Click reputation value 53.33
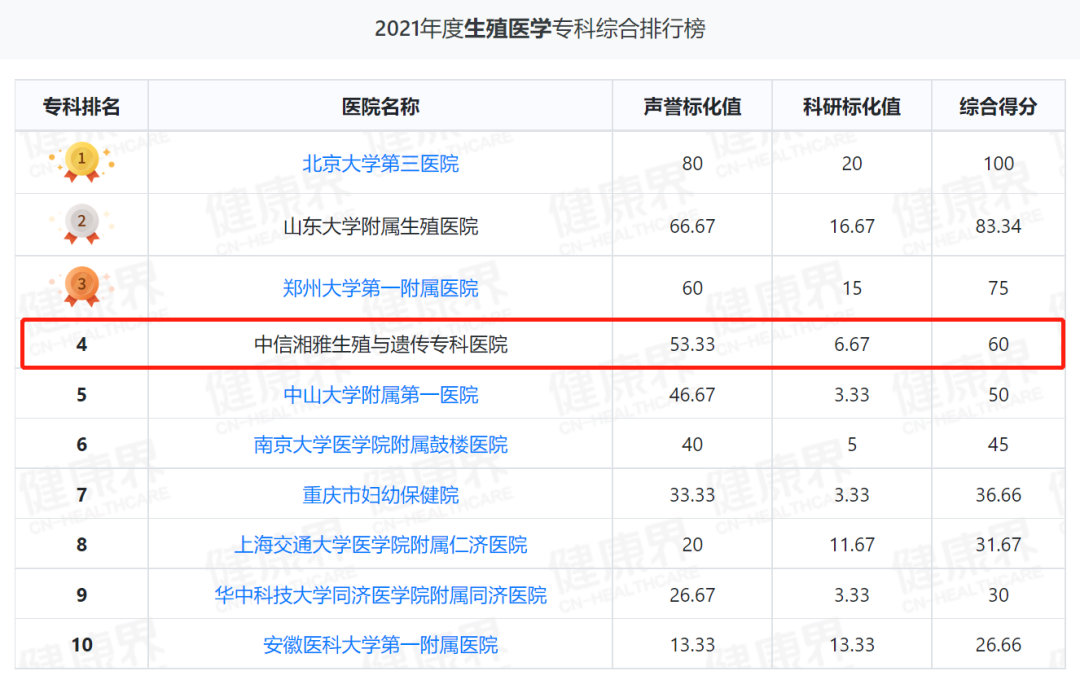Screen dimensions: 1080x693 (x=692, y=344)
